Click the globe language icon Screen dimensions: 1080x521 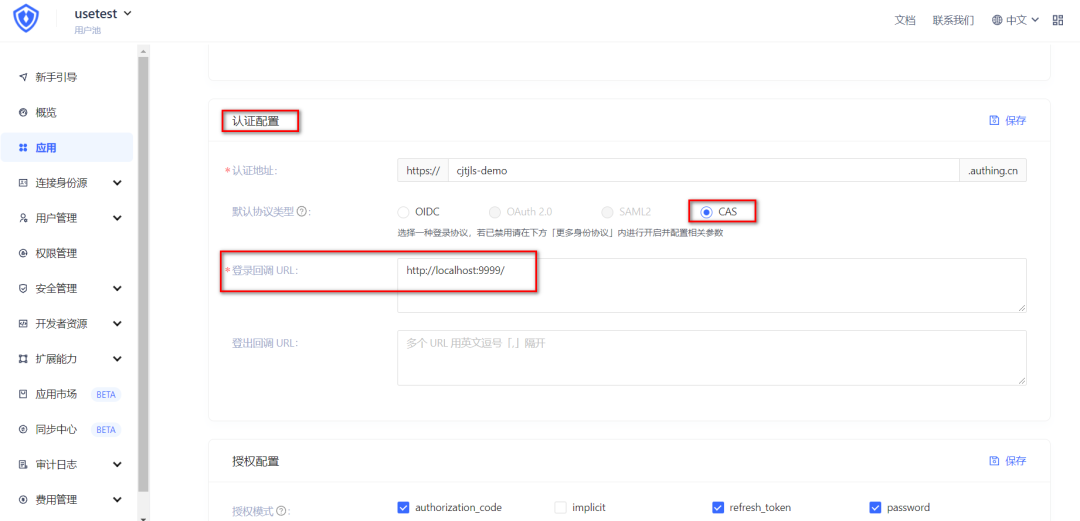[997, 20]
